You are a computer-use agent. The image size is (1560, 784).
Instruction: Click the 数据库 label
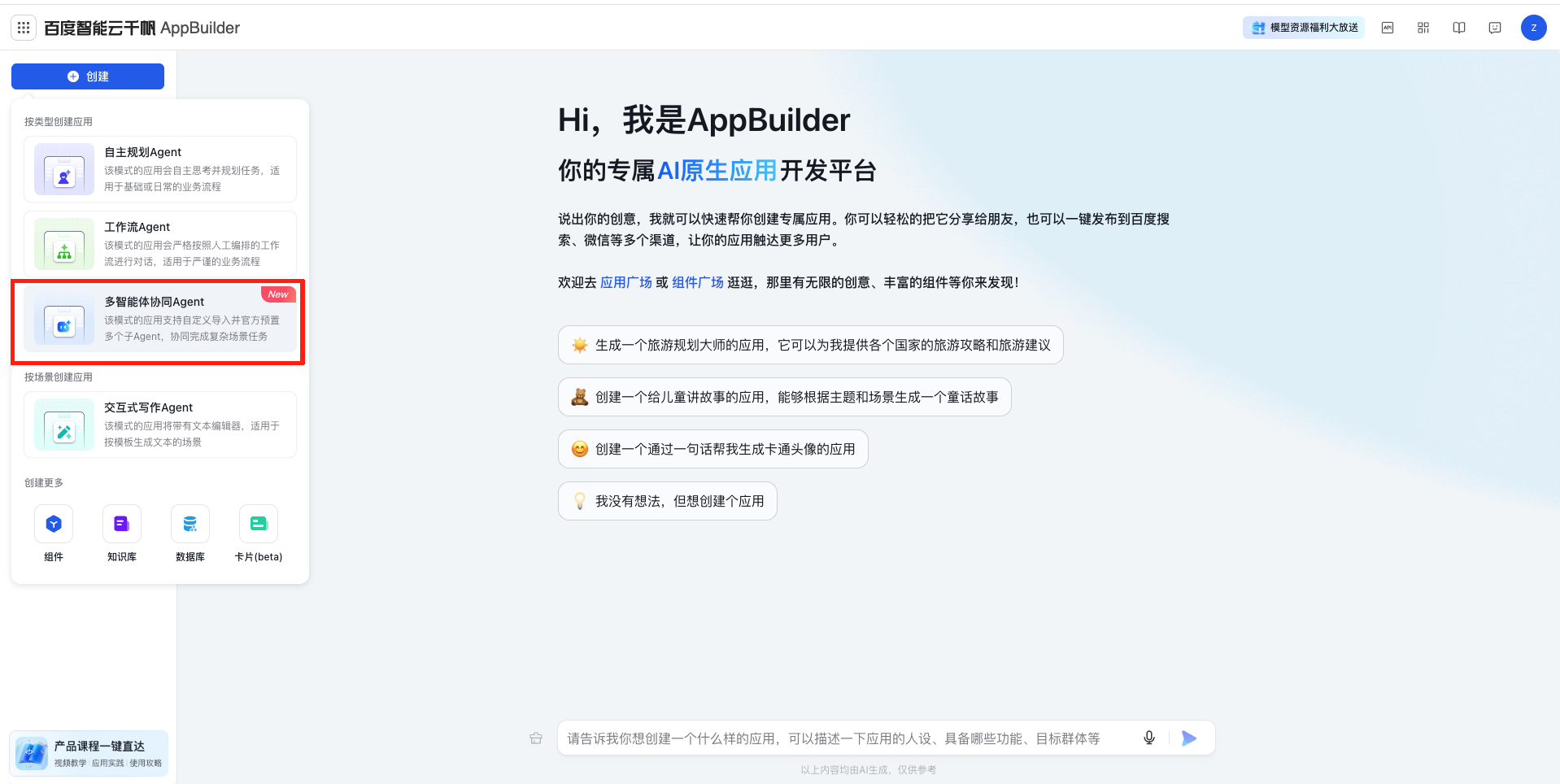(x=190, y=557)
